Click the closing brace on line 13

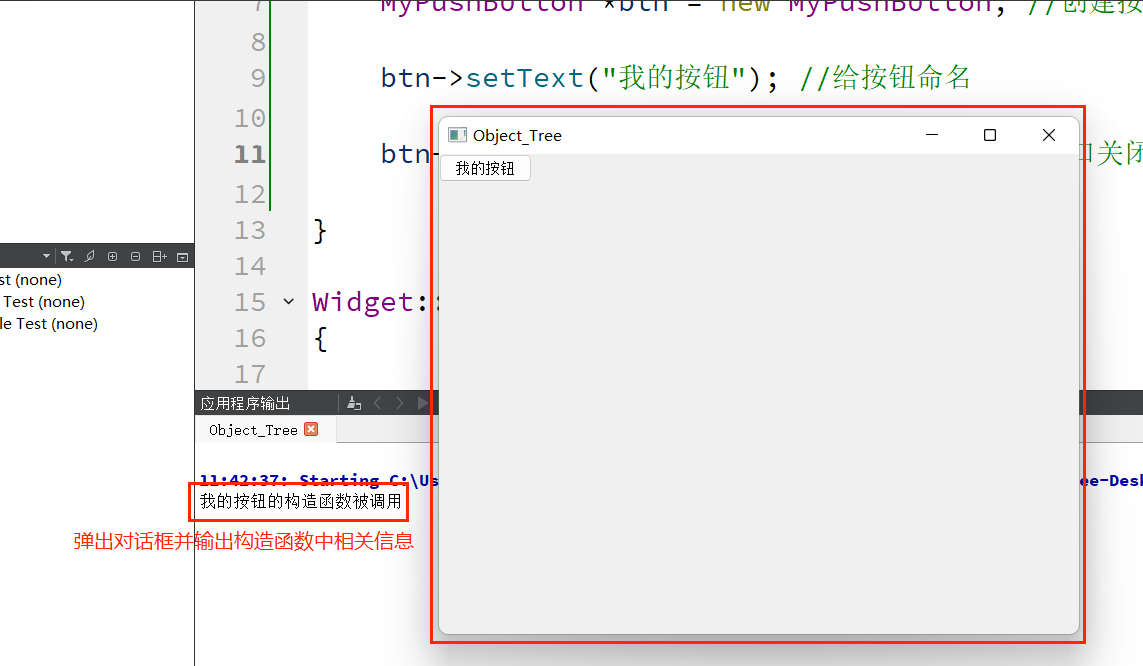320,231
